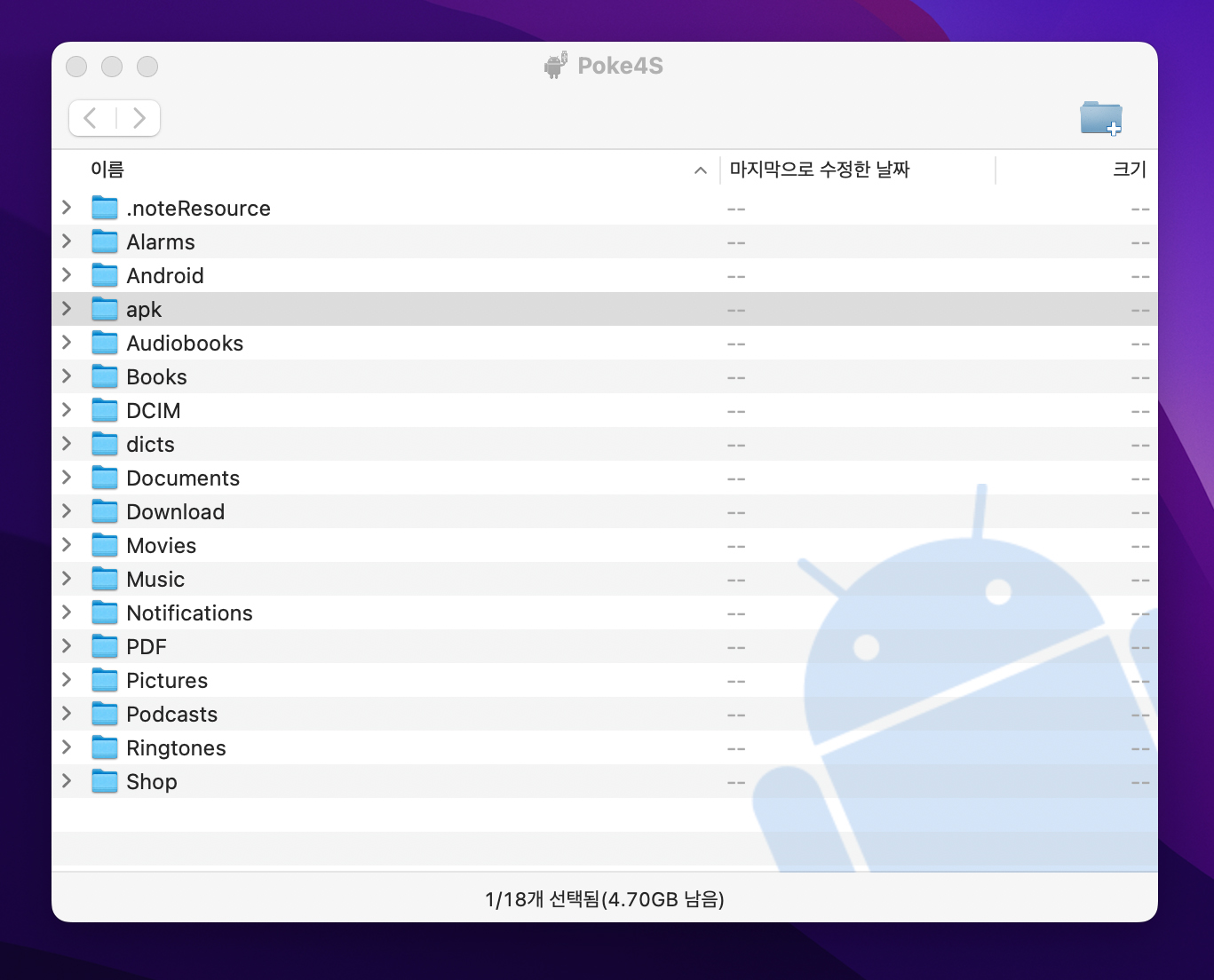
Task: Expand the Books folder chevron
Action: tap(67, 375)
